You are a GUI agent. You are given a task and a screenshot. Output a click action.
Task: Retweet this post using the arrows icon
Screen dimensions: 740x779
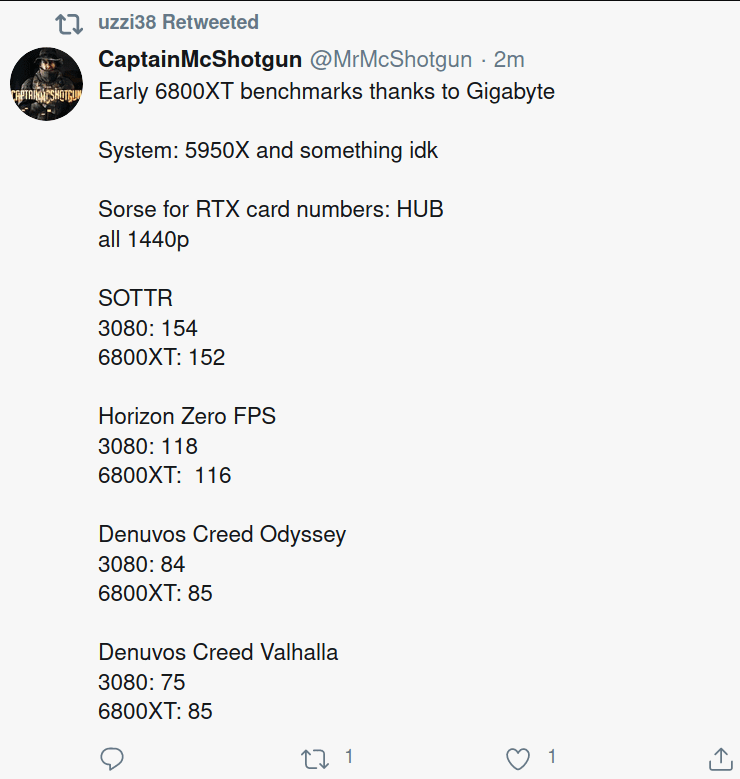pos(315,759)
